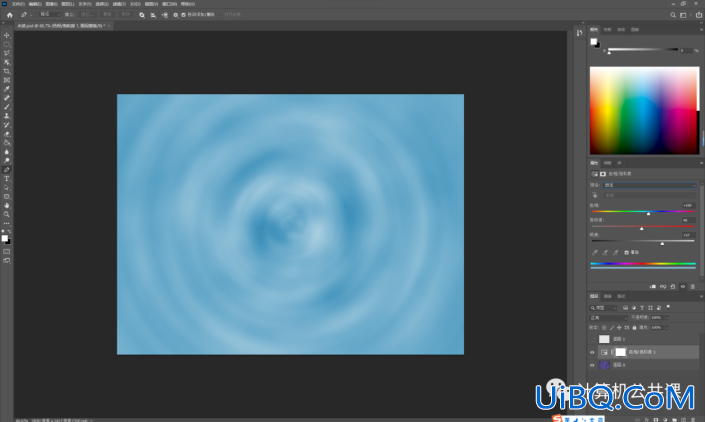Image resolution: width=705 pixels, height=422 pixels.
Task: Open the layer blend mode dropdown
Action: (x=609, y=318)
